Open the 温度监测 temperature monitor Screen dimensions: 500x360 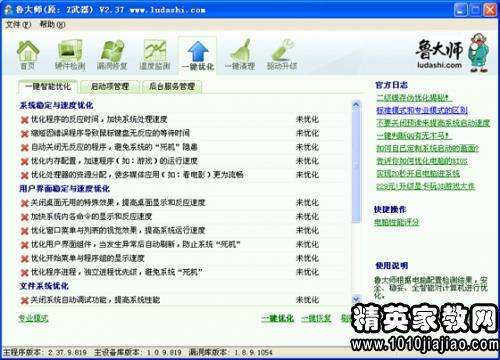pos(155,55)
